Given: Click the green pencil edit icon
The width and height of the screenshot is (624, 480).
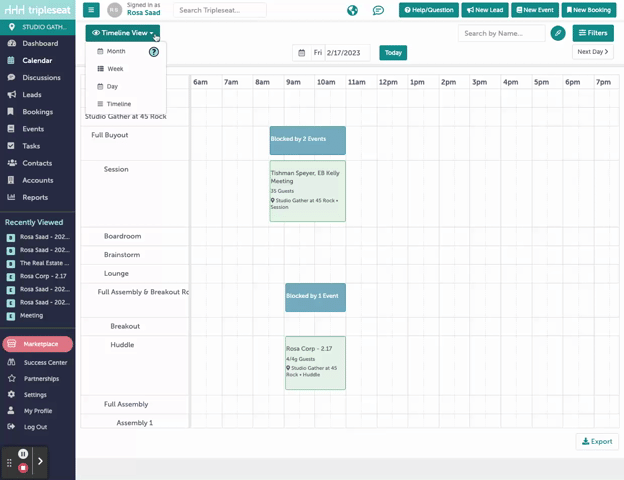Looking at the screenshot, I should point(558,33).
